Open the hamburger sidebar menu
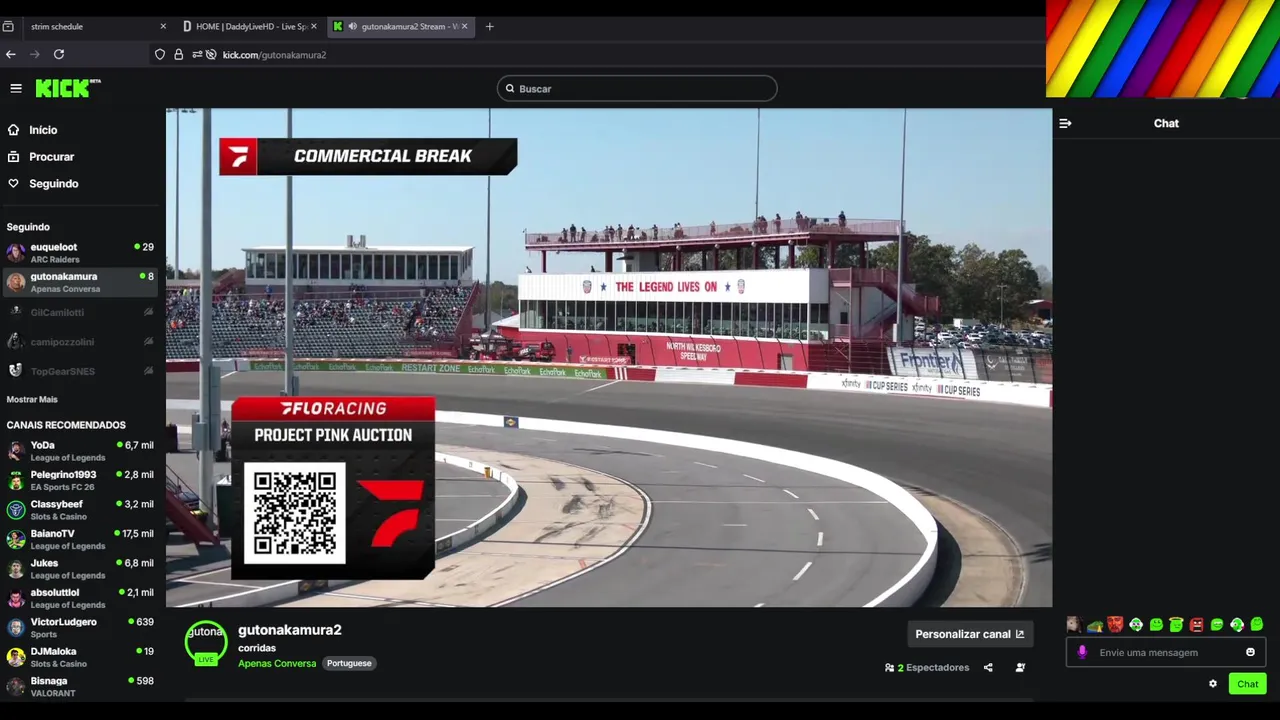Viewport: 1280px width, 720px height. click(16, 89)
